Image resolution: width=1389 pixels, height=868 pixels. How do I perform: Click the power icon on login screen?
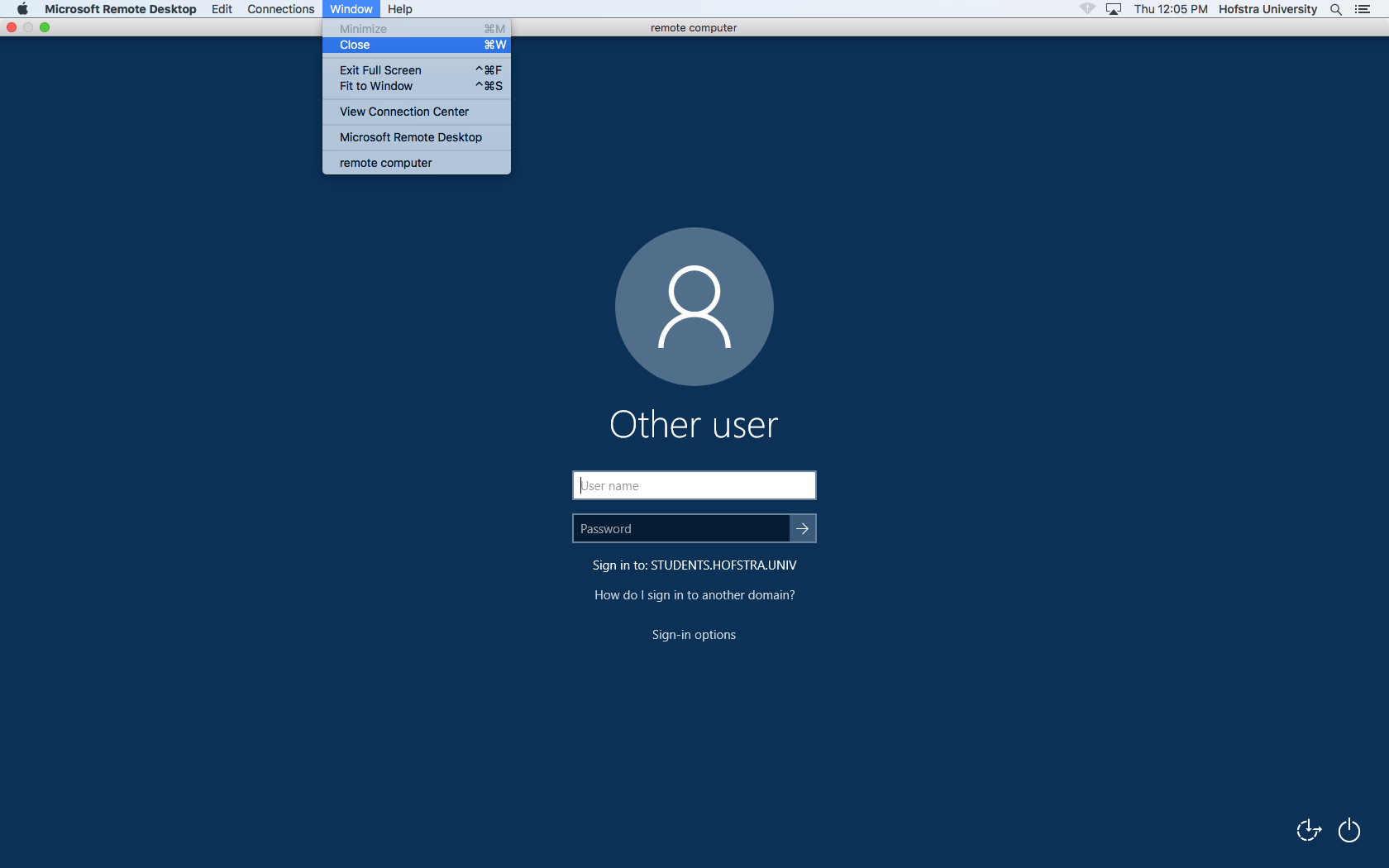(1348, 830)
